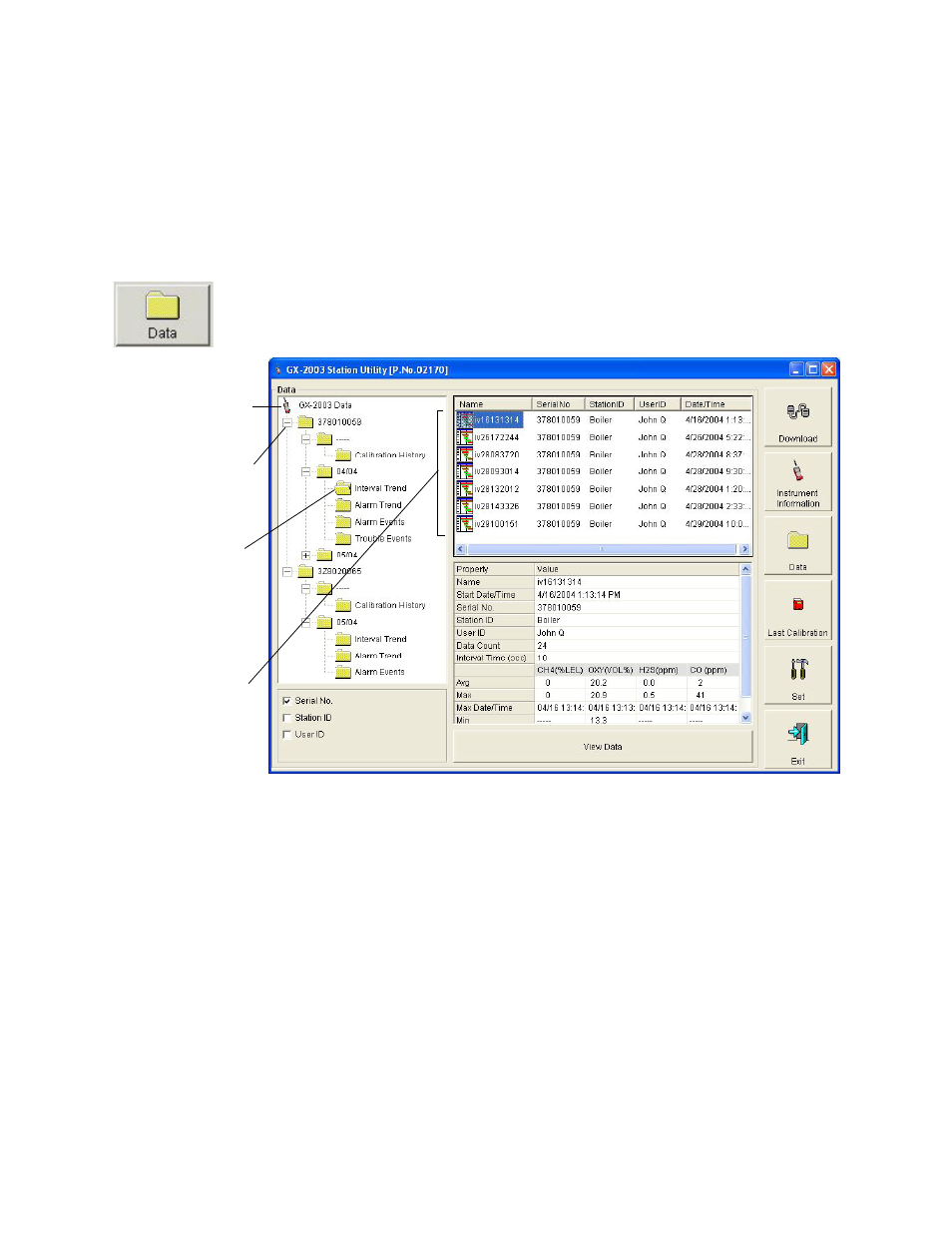Screen dimensions: 952x1233
Task: Select the iv29100151 data file icon
Action: click(x=465, y=523)
